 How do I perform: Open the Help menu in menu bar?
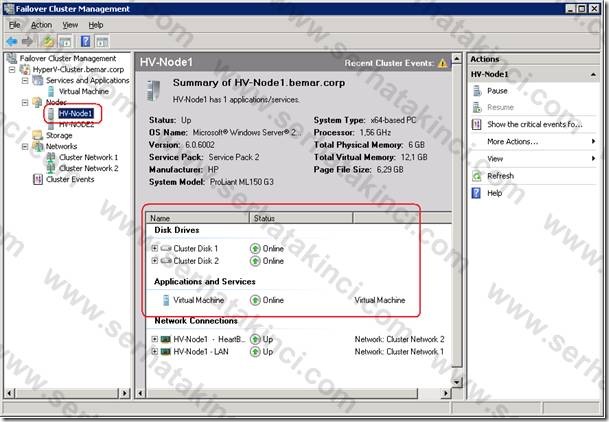coord(96,25)
